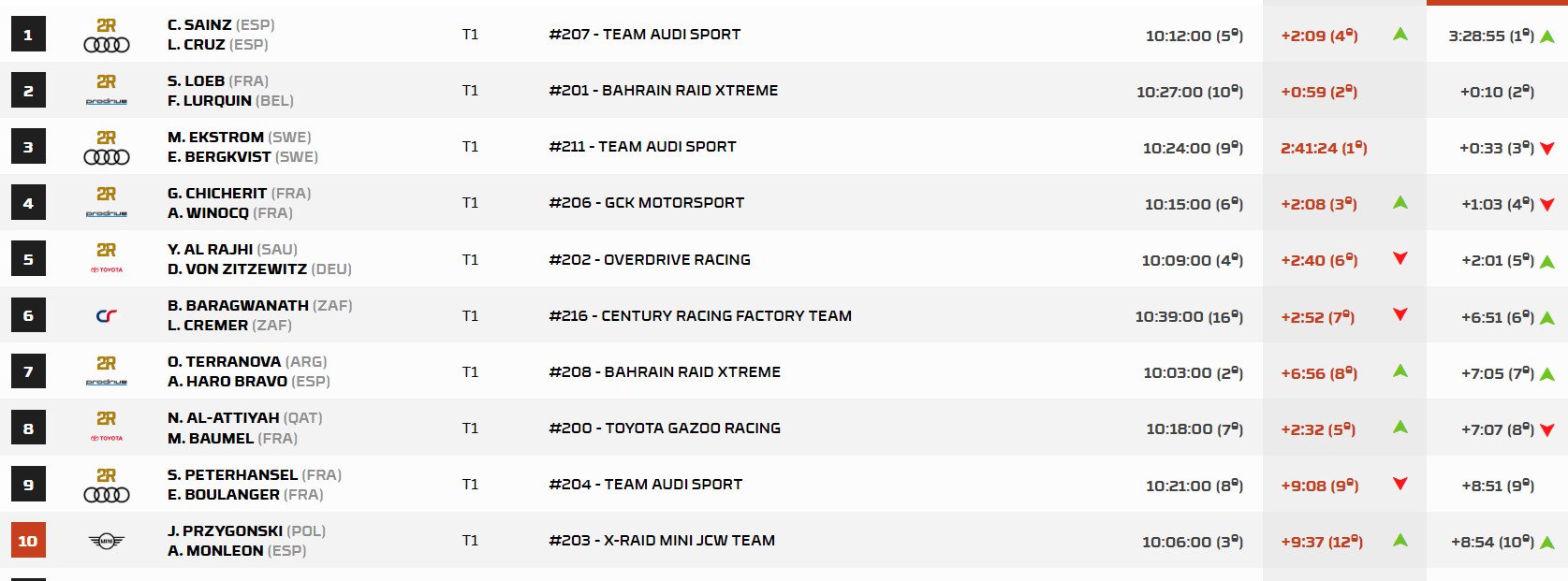The height and width of the screenshot is (581, 1568).
Task: Open the #203 - X-RAID MINI JCW TEAM entry
Action: point(662,541)
